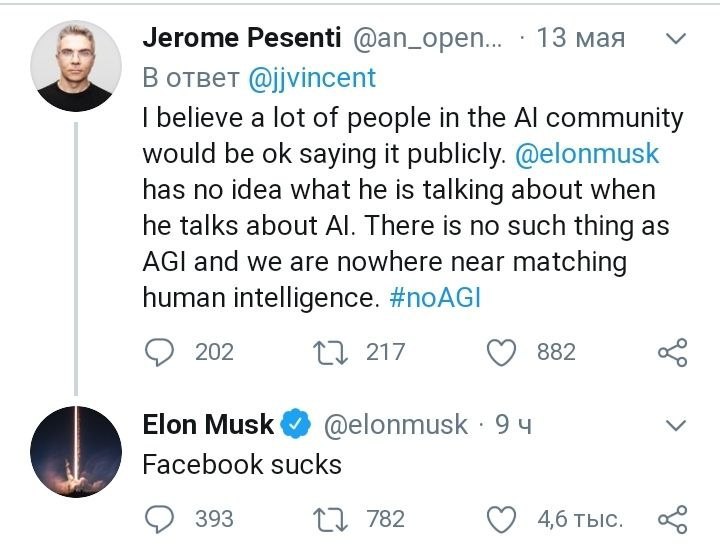
Task: Reply to Elon Musk's tweet
Action: (160, 518)
